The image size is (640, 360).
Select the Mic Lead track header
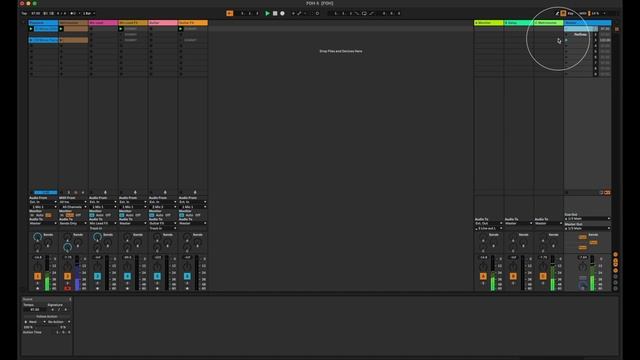(x=103, y=23)
